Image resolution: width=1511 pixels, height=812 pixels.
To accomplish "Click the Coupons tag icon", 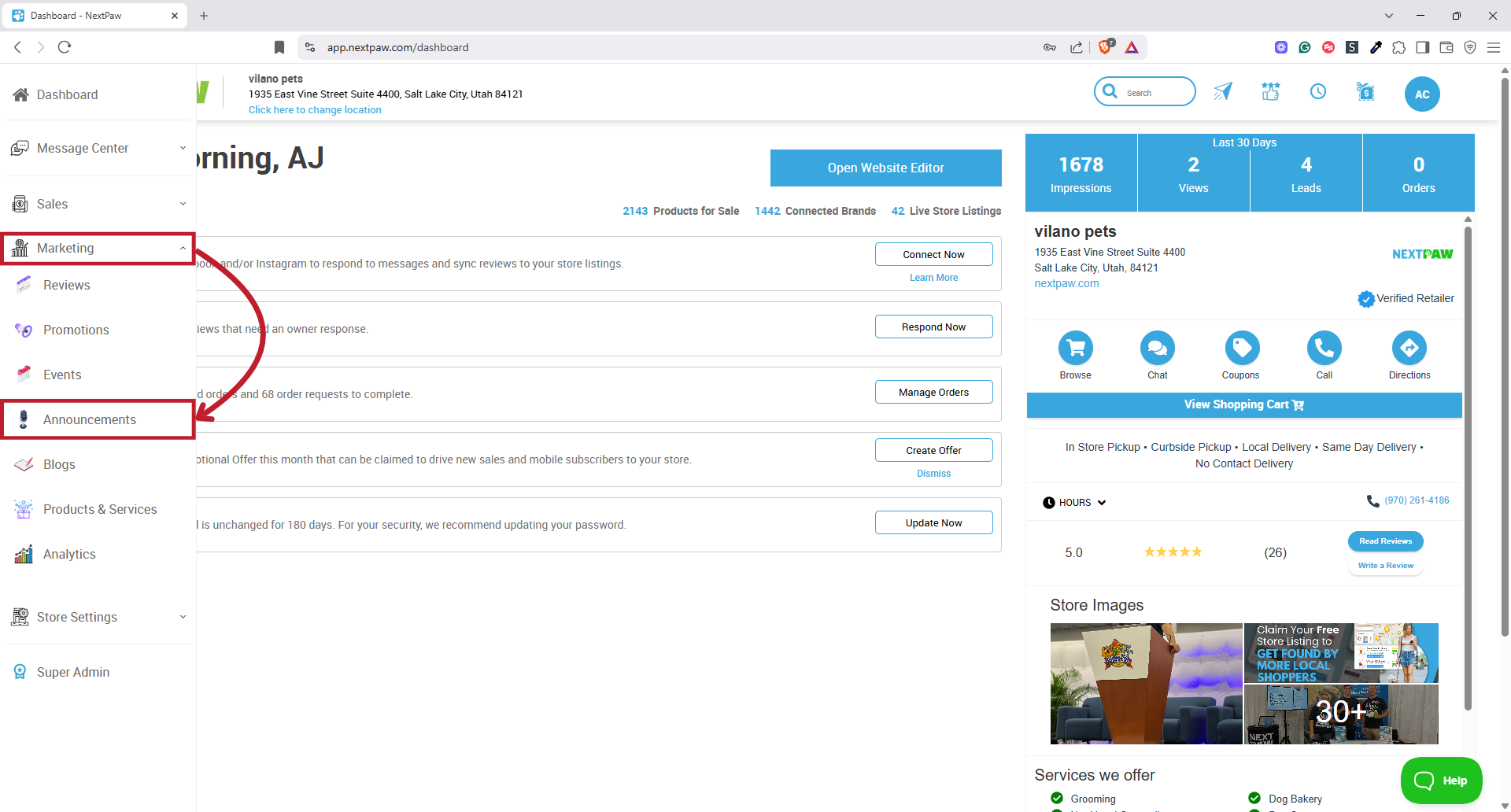I will tap(1242, 348).
